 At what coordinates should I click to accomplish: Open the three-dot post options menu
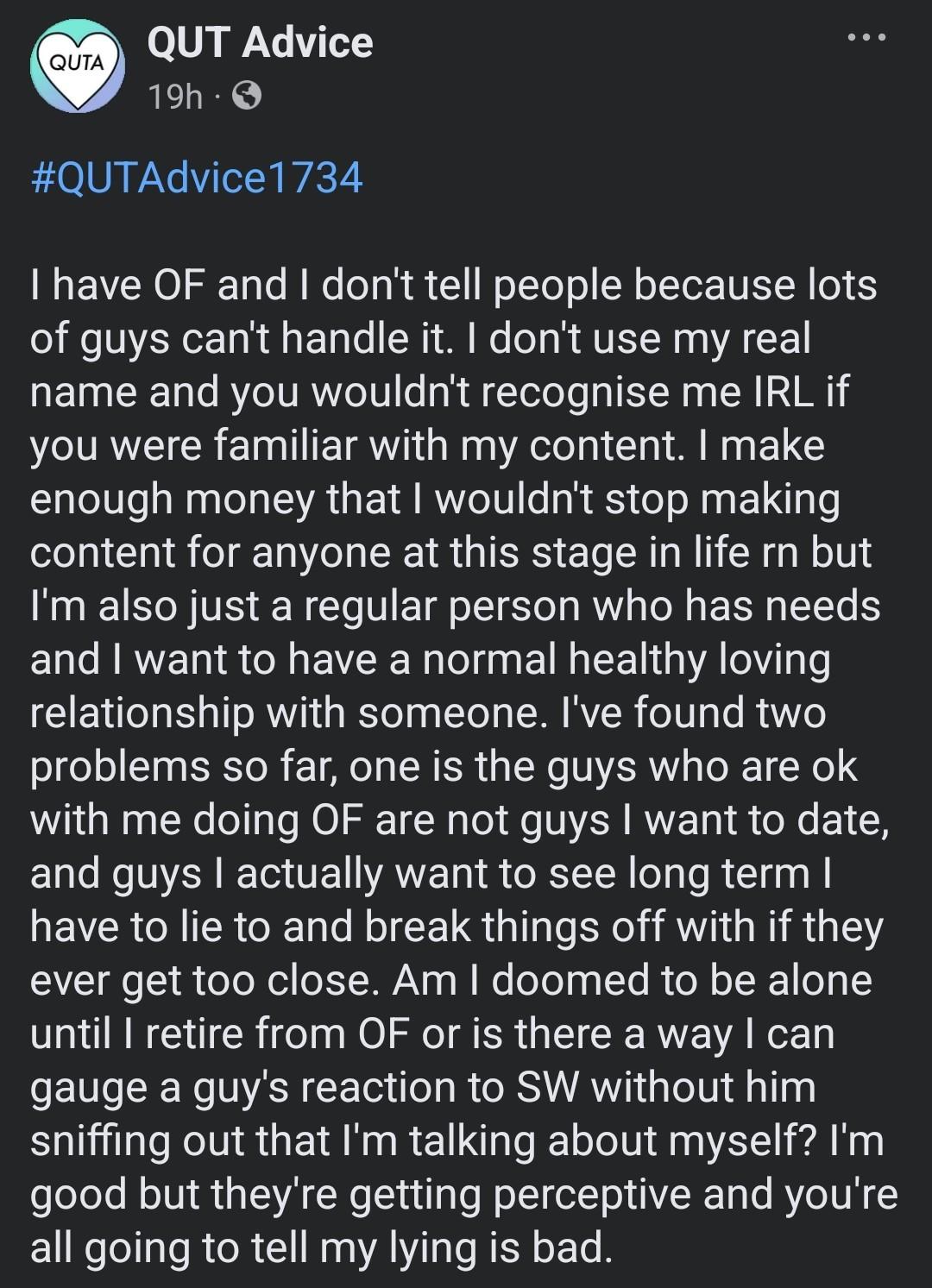click(x=866, y=38)
